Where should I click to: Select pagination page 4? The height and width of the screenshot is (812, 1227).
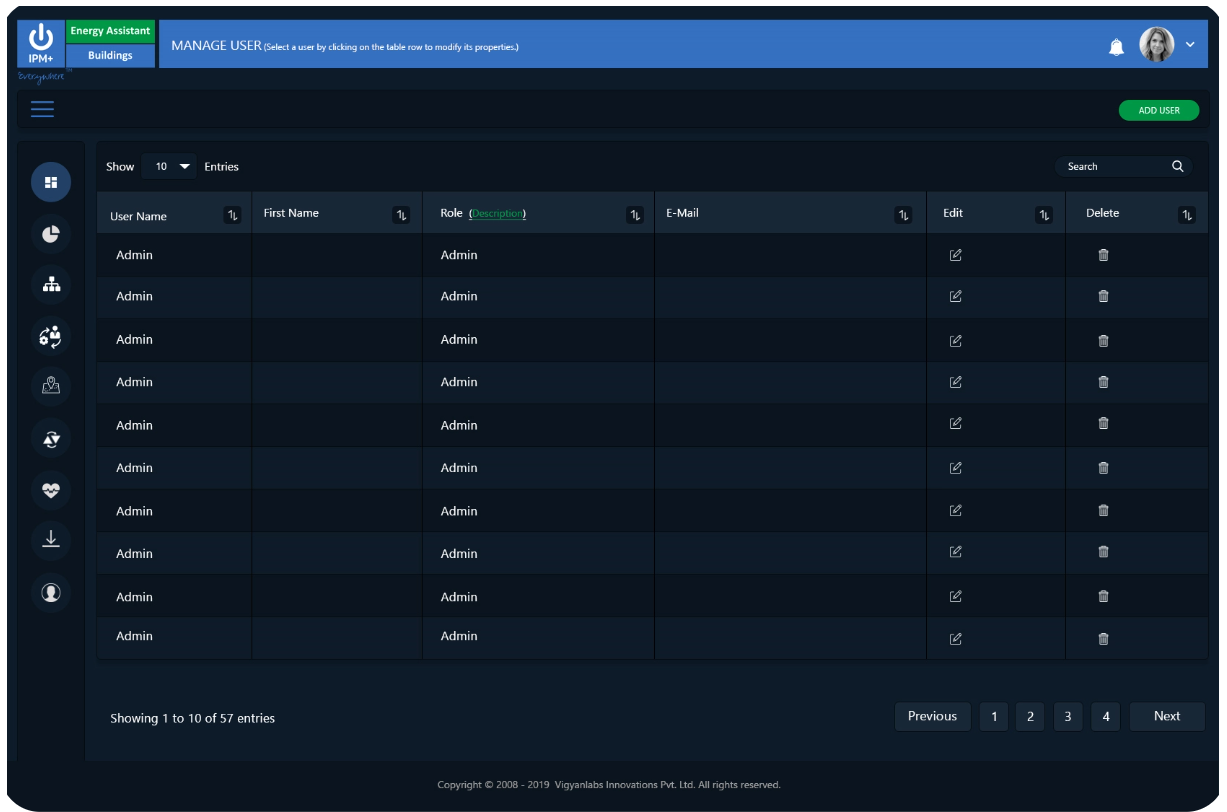click(1105, 717)
